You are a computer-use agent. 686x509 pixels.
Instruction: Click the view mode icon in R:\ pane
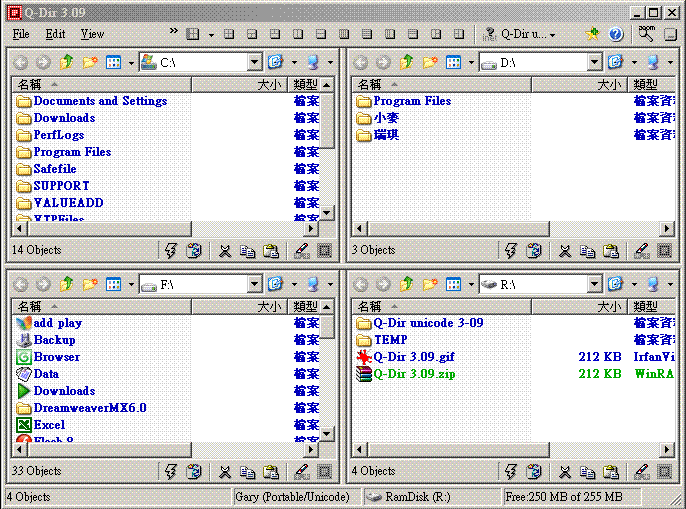[453, 284]
